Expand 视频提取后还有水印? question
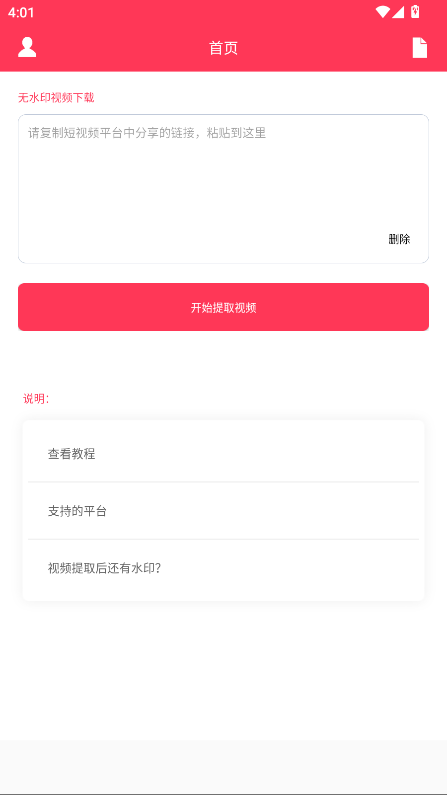 click(224, 568)
